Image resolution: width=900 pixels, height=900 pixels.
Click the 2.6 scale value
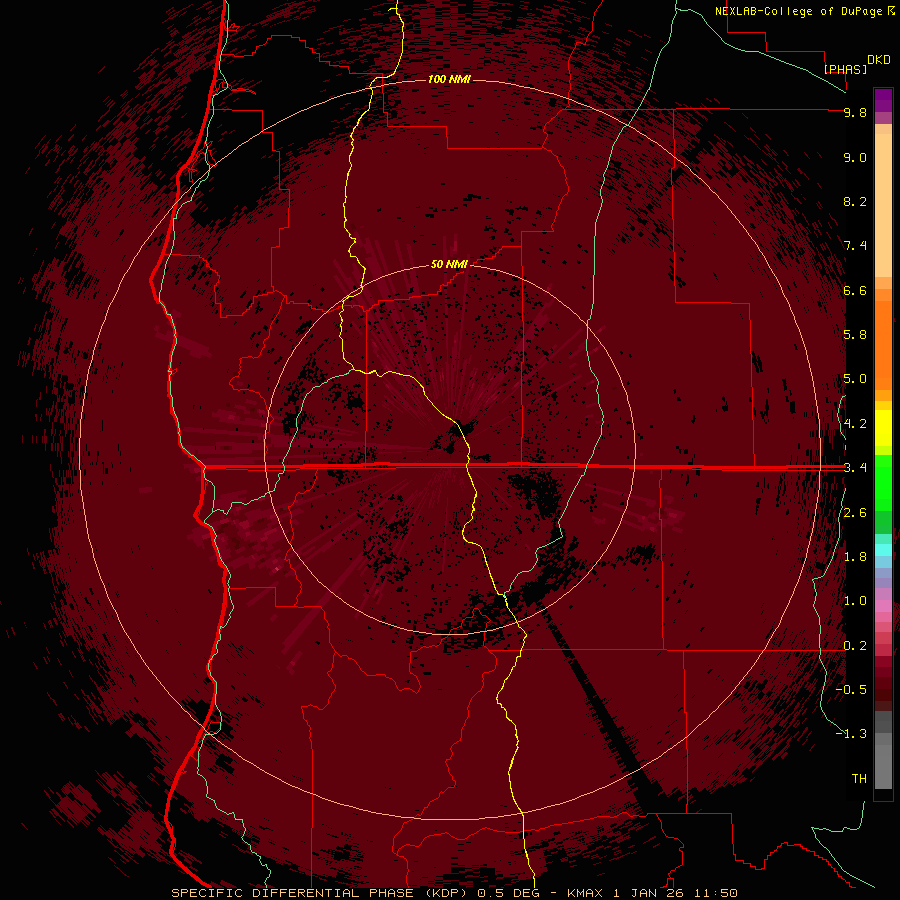pyautogui.click(x=855, y=513)
